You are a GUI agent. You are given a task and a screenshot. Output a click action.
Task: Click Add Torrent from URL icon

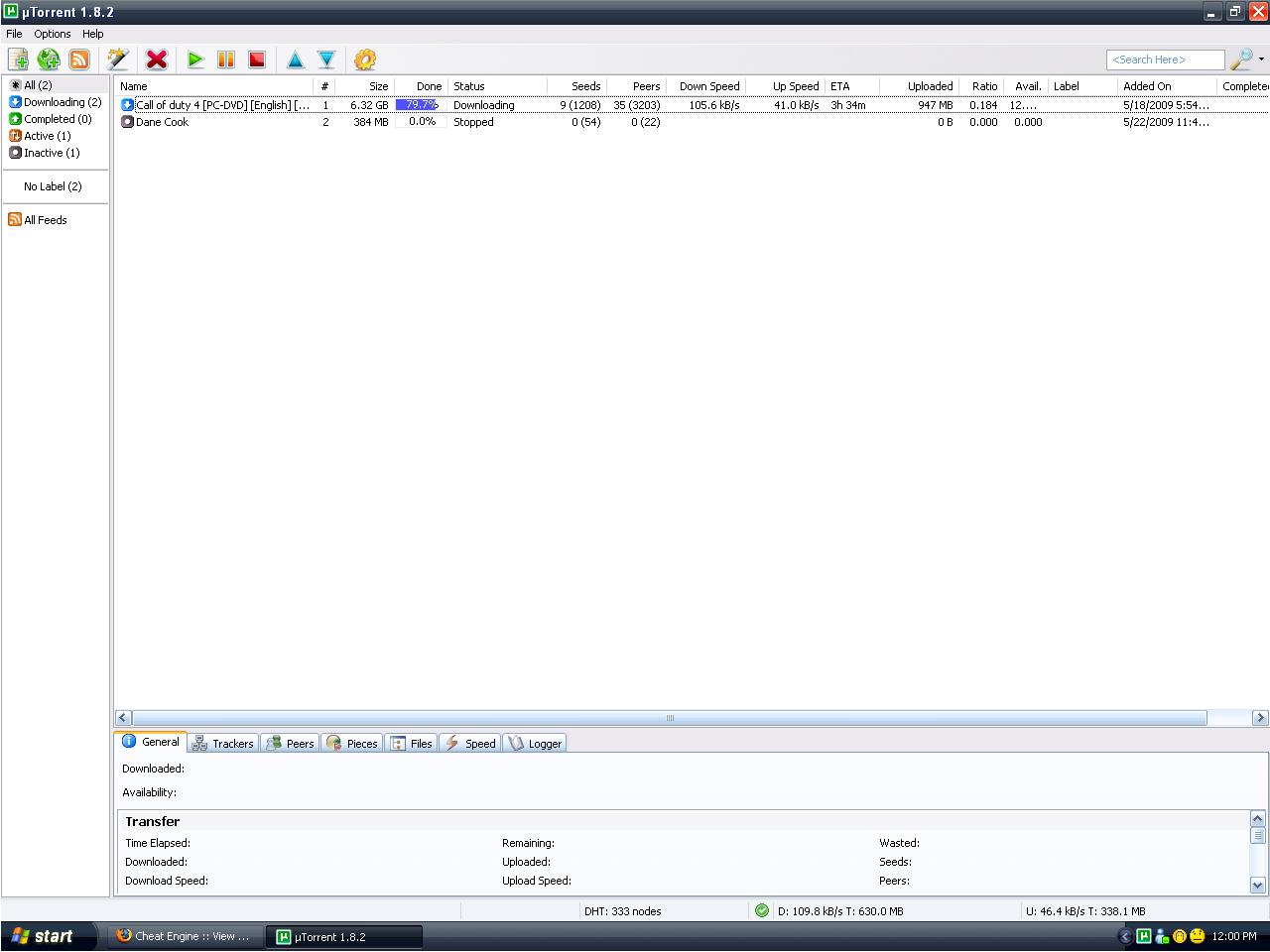49,59
